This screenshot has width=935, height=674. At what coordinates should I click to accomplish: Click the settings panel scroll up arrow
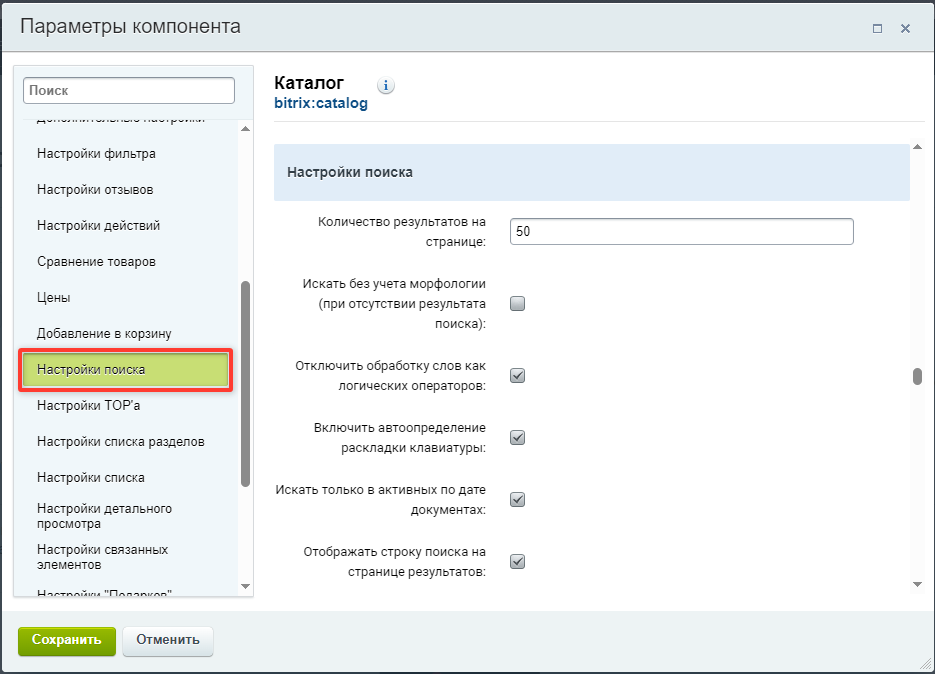coord(918,147)
